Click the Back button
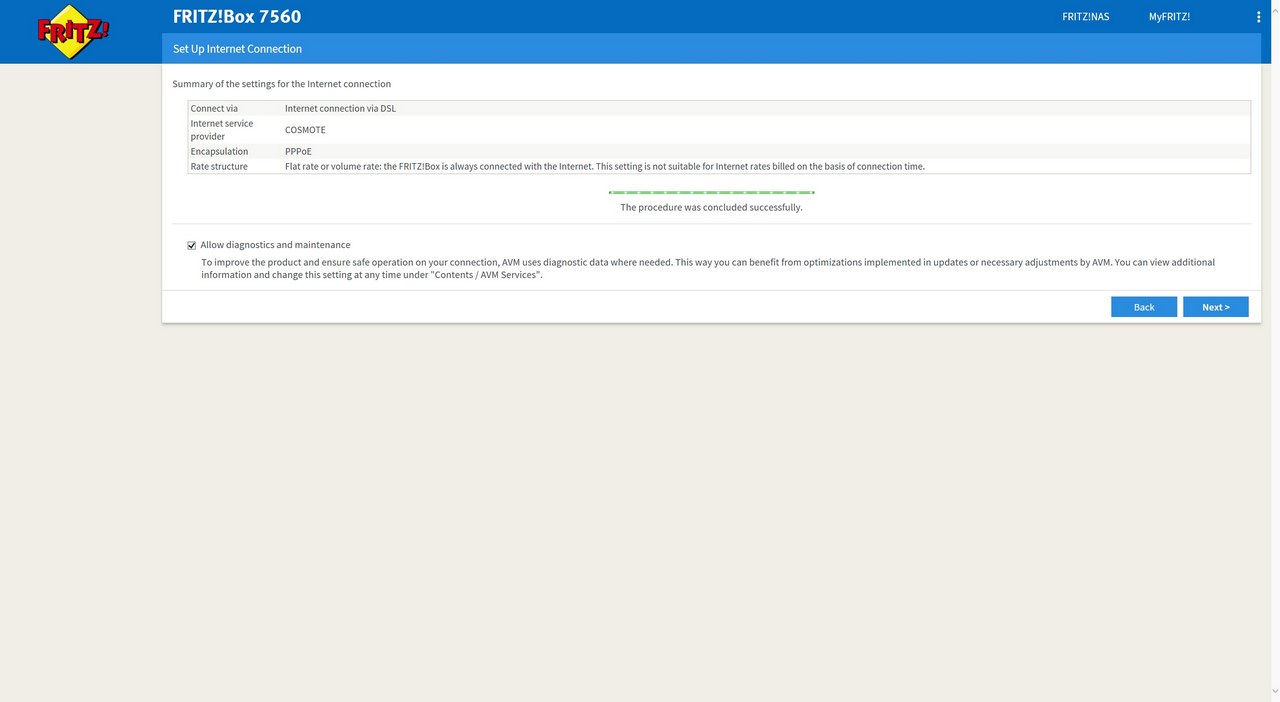The height and width of the screenshot is (702, 1280). pyautogui.click(x=1144, y=307)
